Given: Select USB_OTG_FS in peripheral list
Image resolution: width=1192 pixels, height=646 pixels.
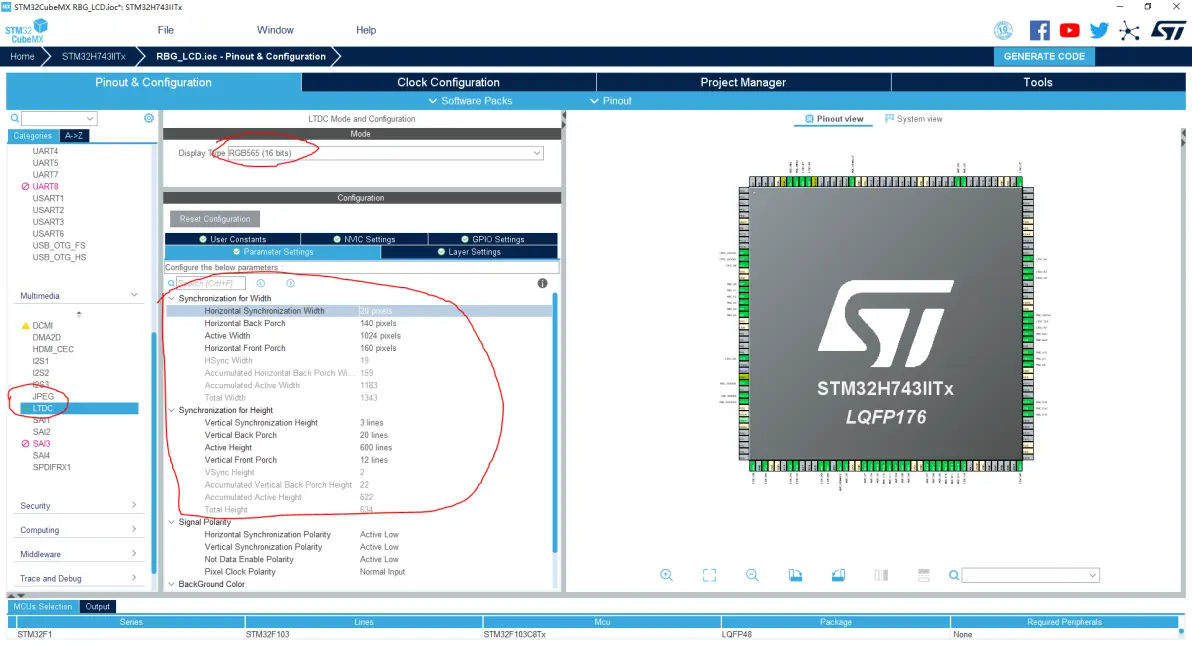Looking at the screenshot, I should tap(59, 245).
